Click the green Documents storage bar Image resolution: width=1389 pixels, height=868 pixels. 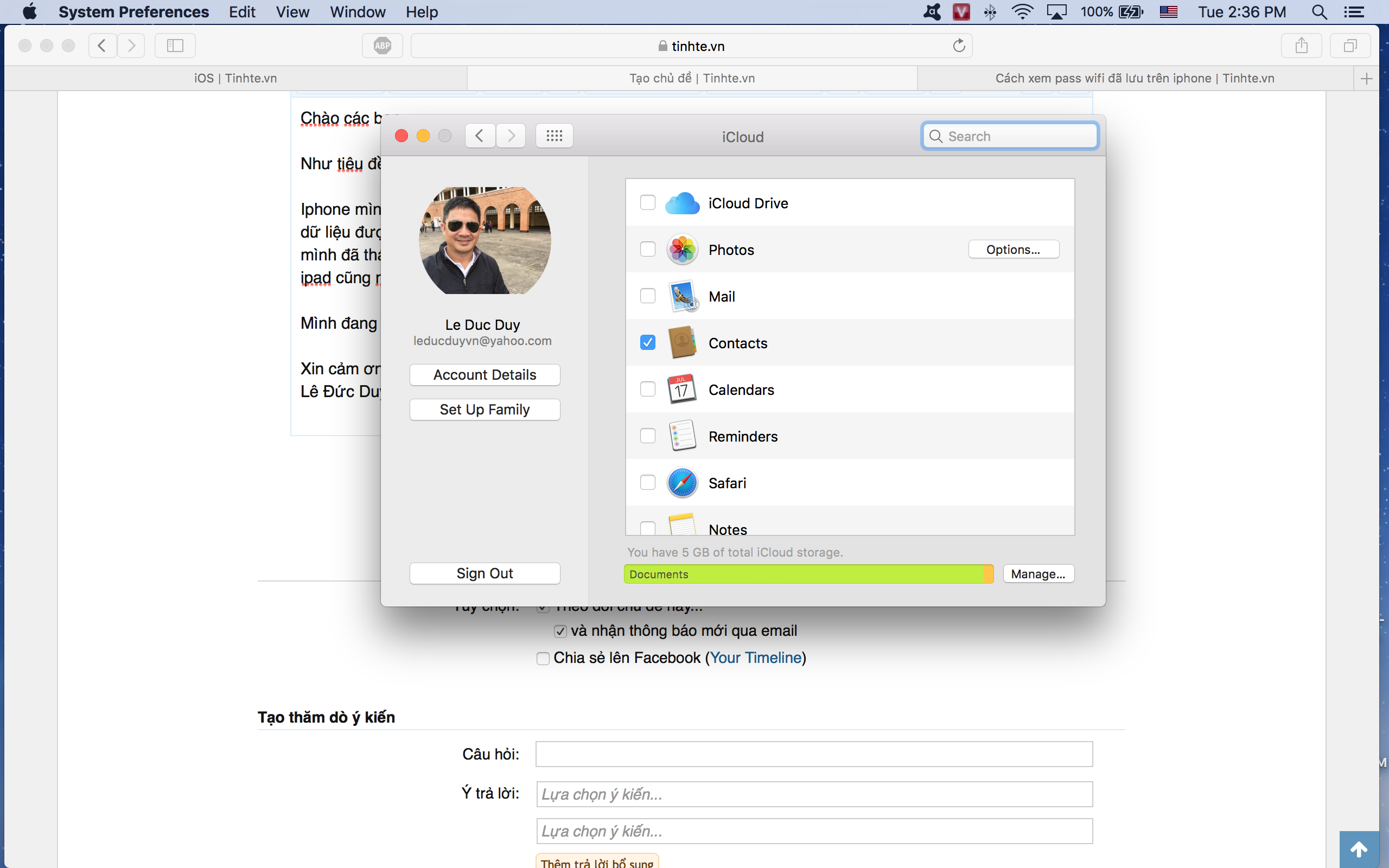click(x=804, y=574)
